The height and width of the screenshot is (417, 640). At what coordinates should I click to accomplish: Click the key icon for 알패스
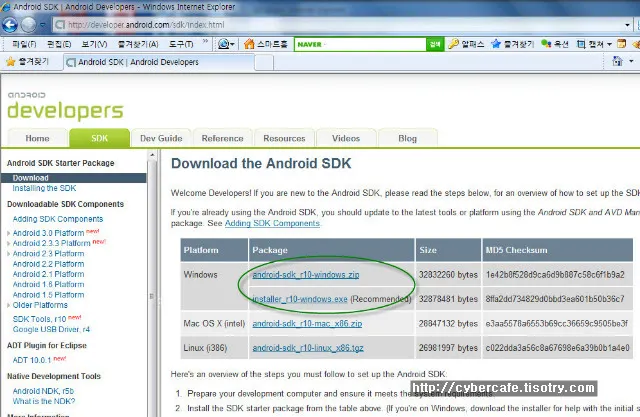[x=453, y=44]
